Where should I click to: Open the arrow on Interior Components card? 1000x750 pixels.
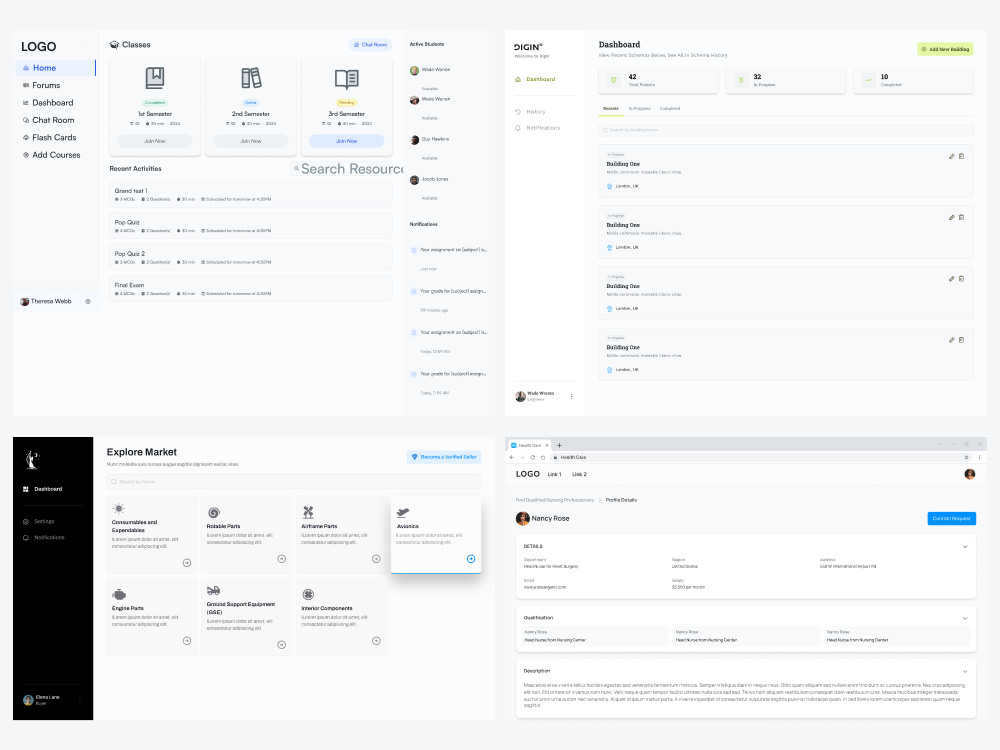376,641
